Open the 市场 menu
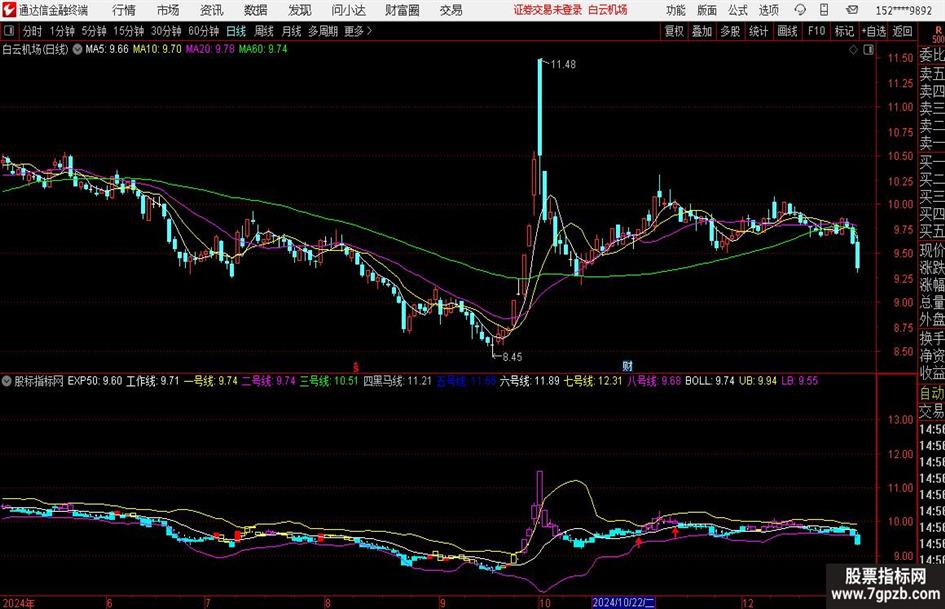This screenshot has height=609, width=945. [168, 10]
